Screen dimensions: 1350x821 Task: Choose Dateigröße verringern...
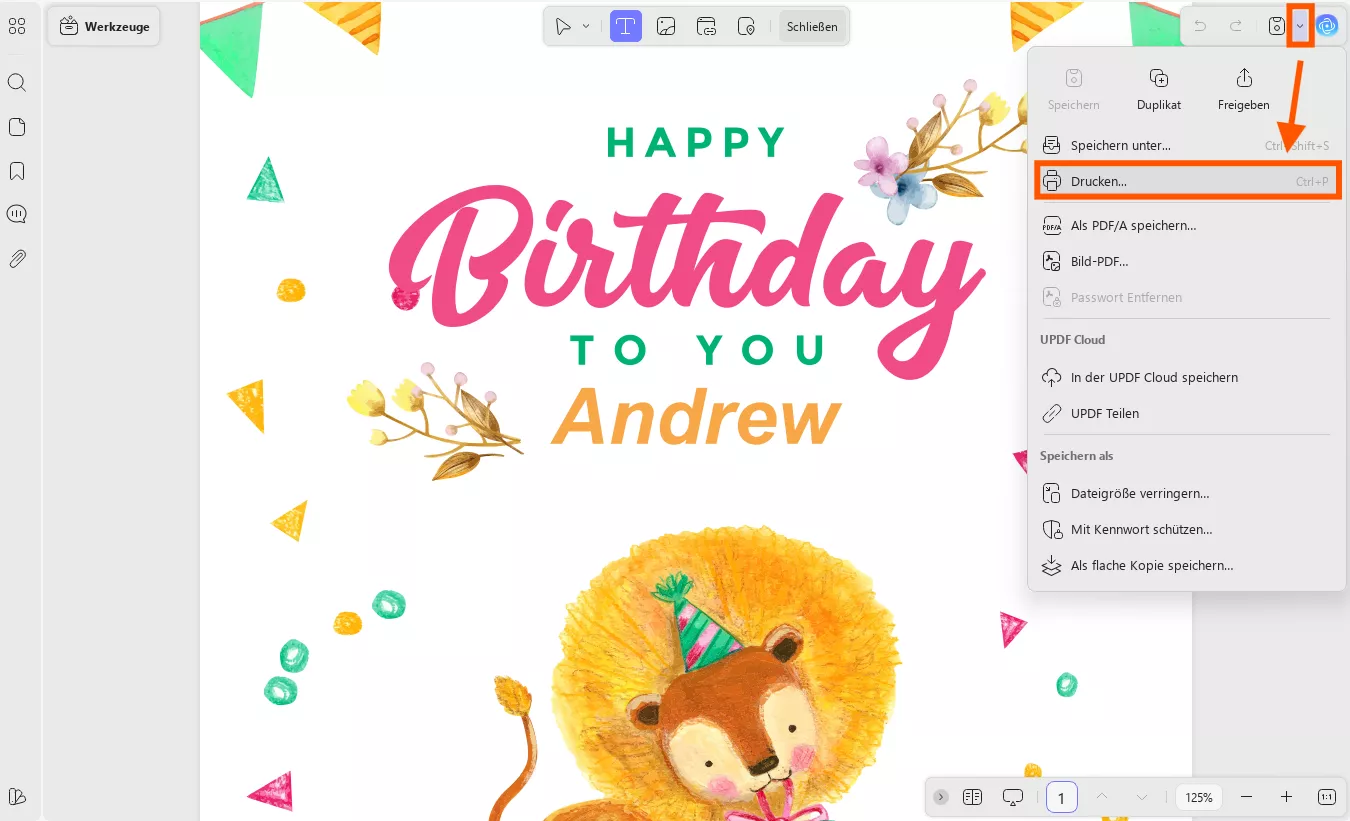point(1186,494)
